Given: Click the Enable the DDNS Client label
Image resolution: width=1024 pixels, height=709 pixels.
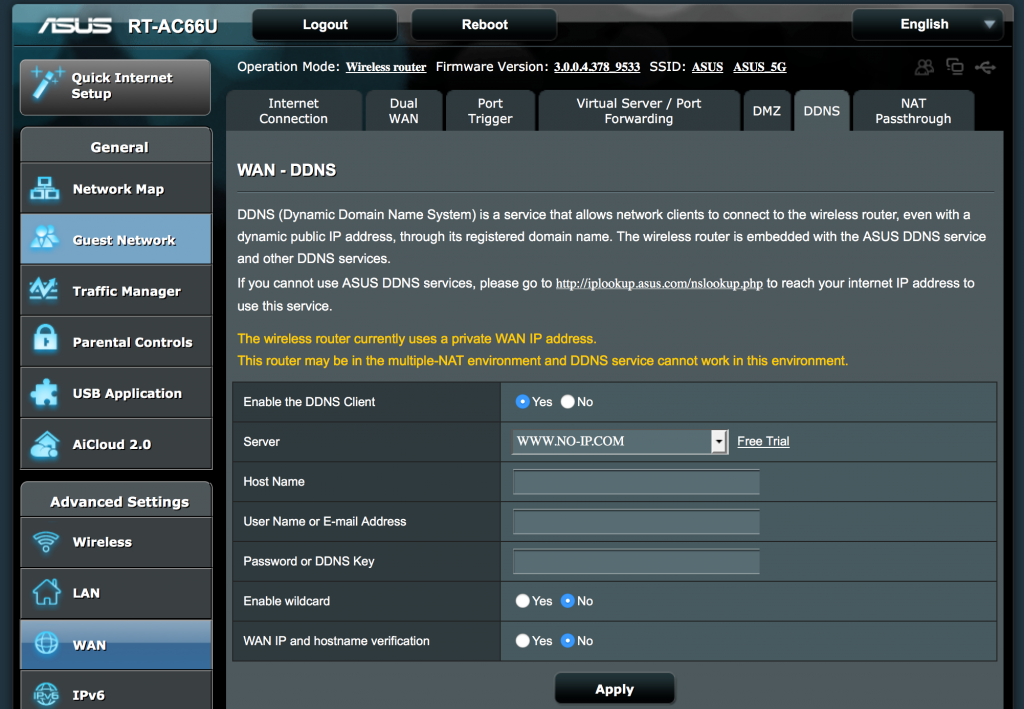Looking at the screenshot, I should click(309, 402).
